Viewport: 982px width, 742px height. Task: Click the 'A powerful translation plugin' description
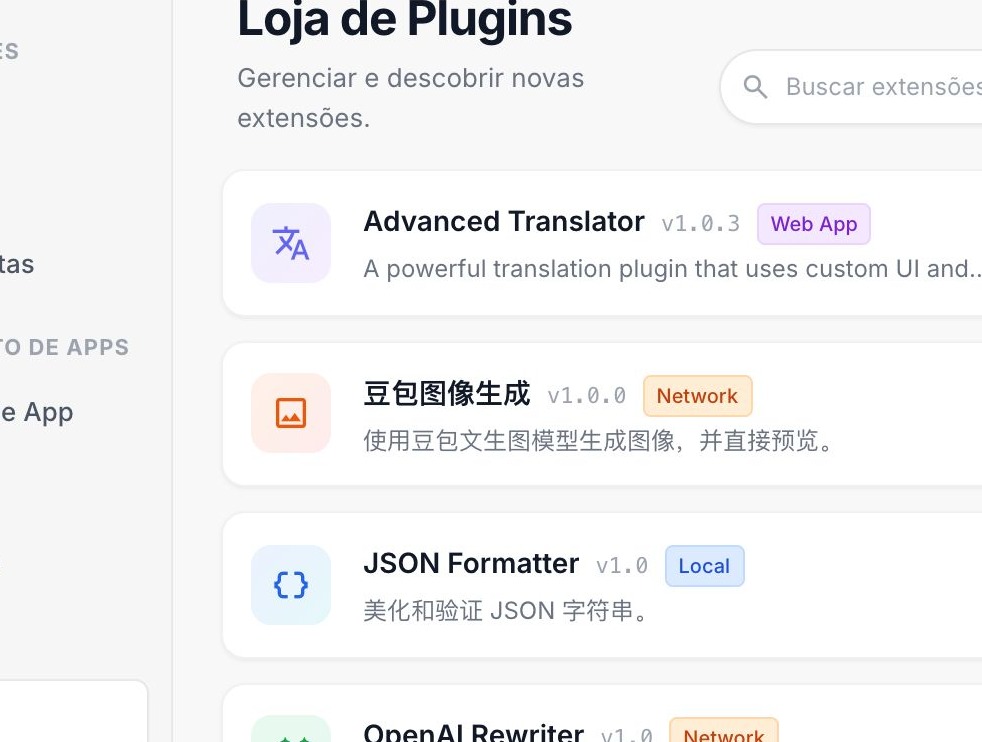[x=673, y=269]
